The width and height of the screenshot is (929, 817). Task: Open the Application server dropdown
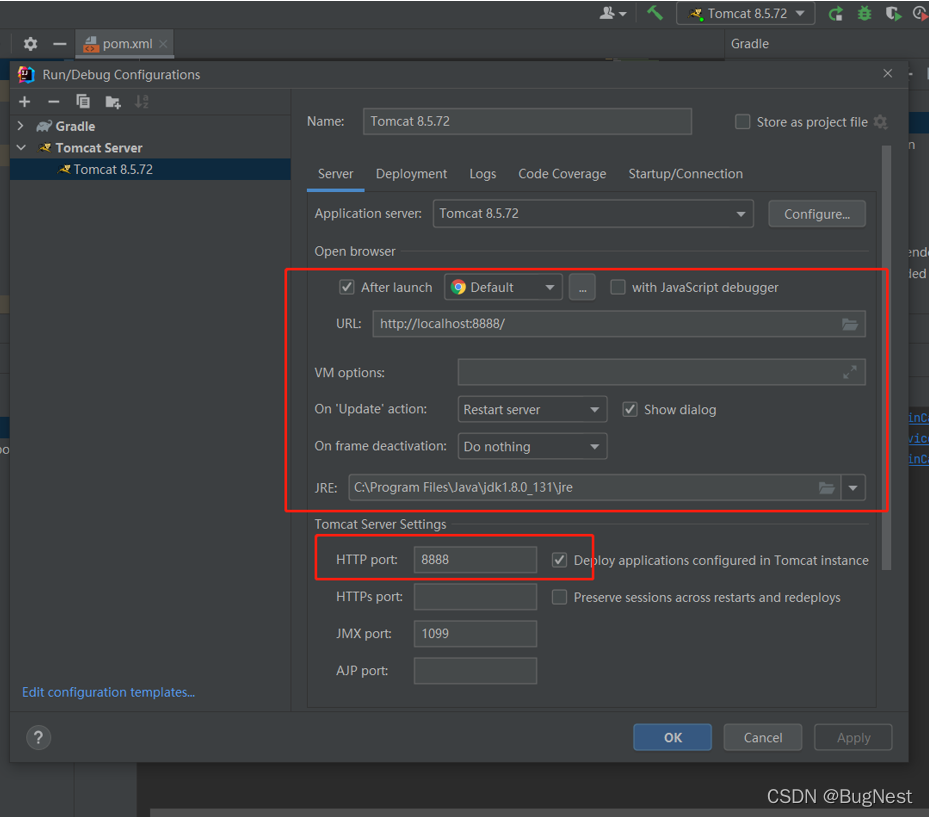(593, 214)
